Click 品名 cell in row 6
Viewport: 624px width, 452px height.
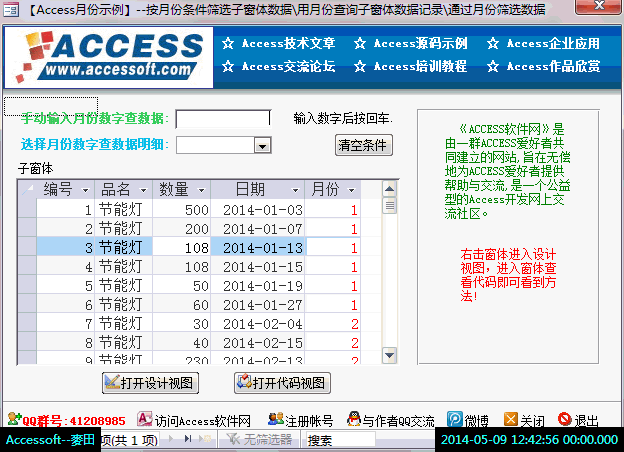[x=123, y=304]
